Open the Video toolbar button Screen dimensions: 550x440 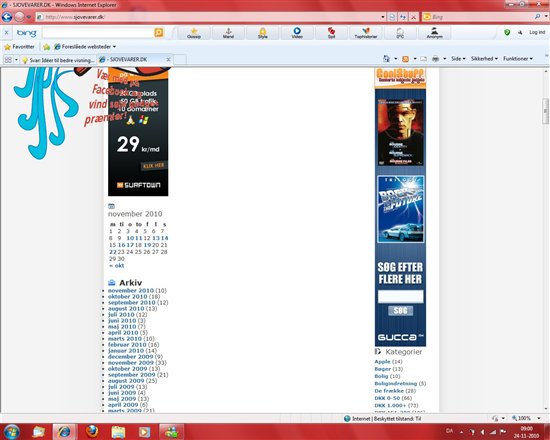point(297,33)
